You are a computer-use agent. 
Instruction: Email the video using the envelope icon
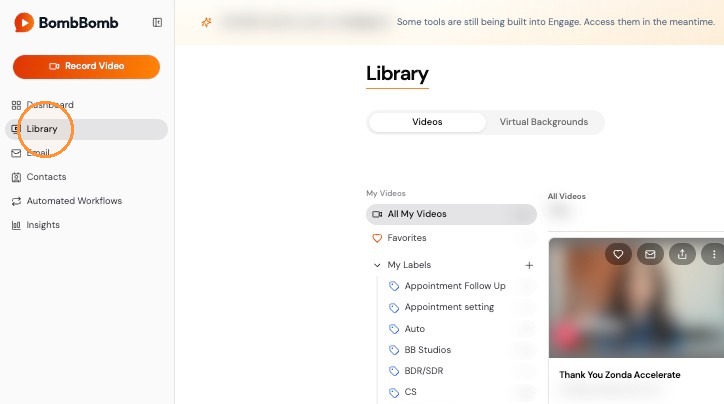coord(650,254)
